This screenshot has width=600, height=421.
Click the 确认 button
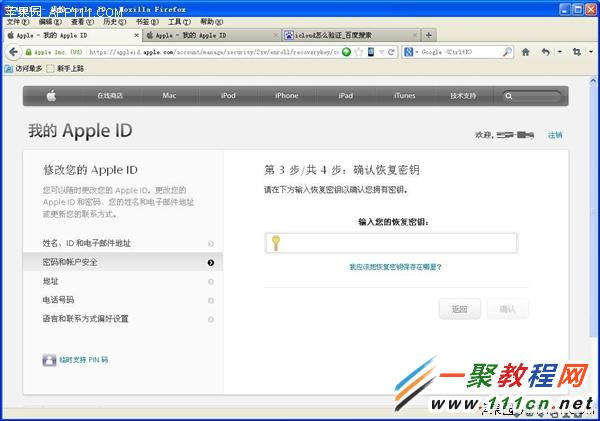click(x=507, y=309)
